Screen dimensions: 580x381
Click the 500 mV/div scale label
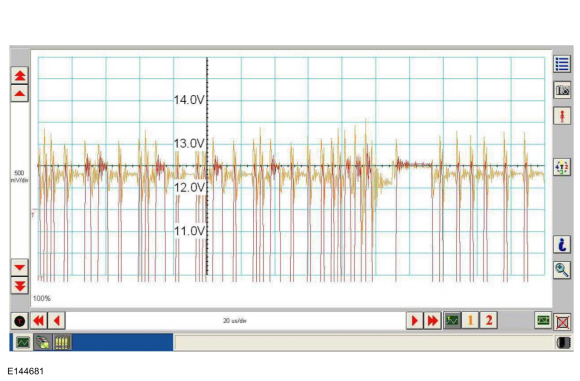[19, 176]
